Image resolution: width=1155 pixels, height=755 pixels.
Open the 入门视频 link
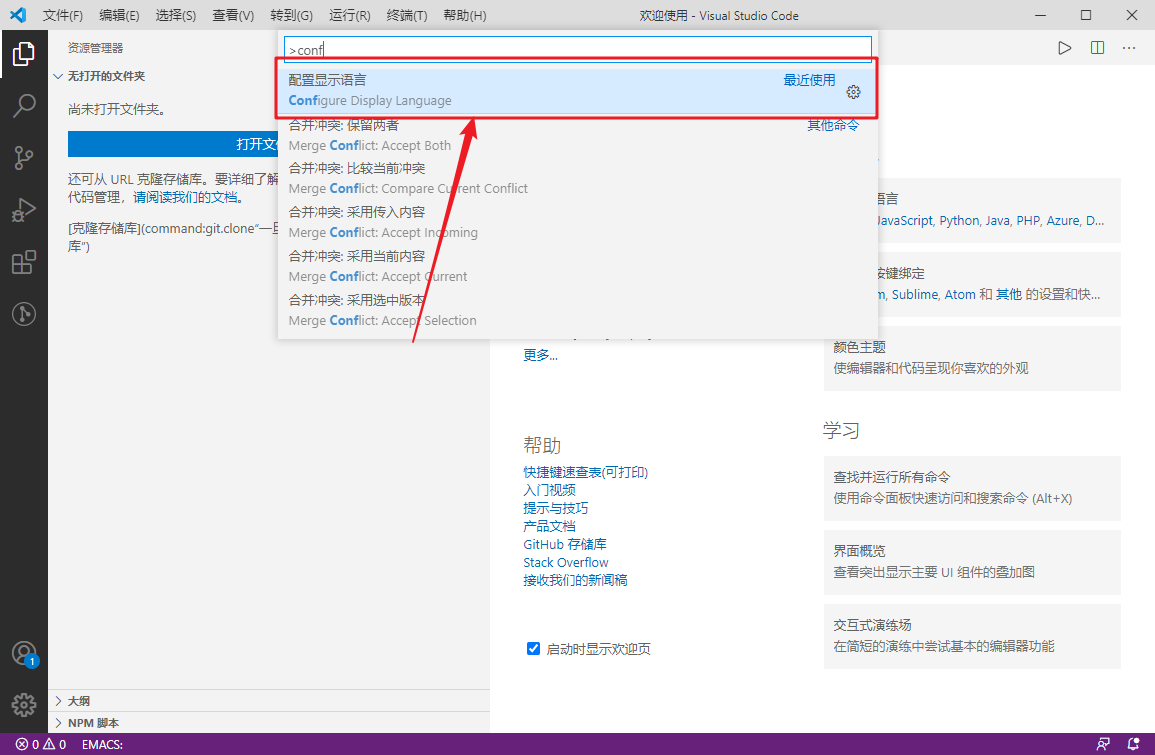(x=550, y=490)
